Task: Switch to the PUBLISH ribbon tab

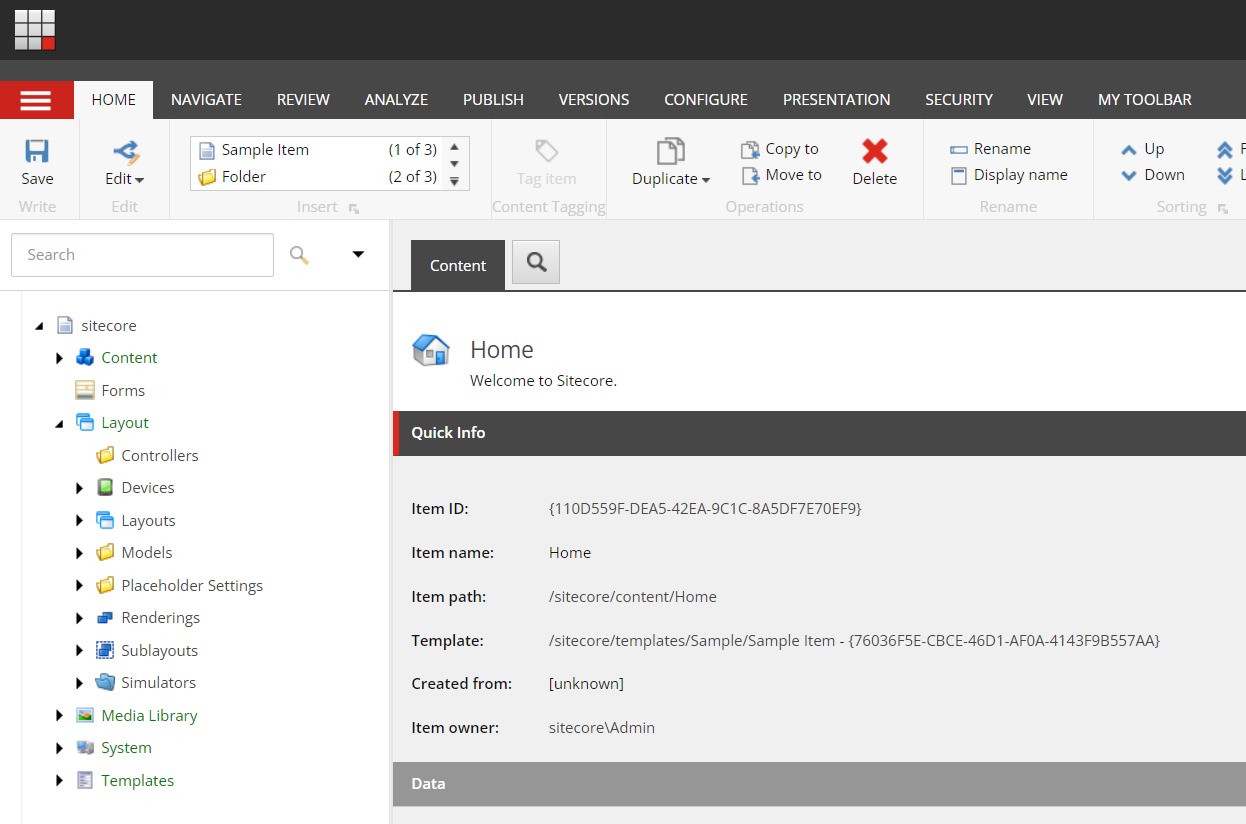Action: 493,100
